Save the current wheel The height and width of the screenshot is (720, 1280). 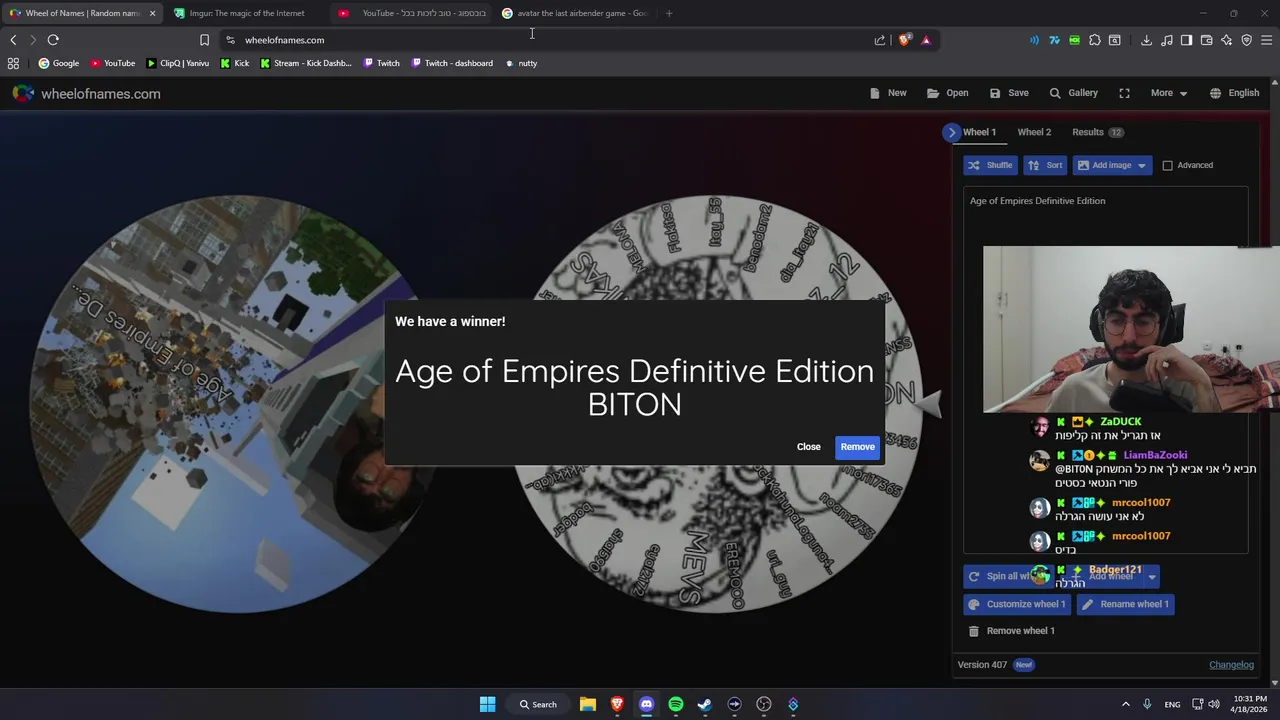click(1009, 93)
